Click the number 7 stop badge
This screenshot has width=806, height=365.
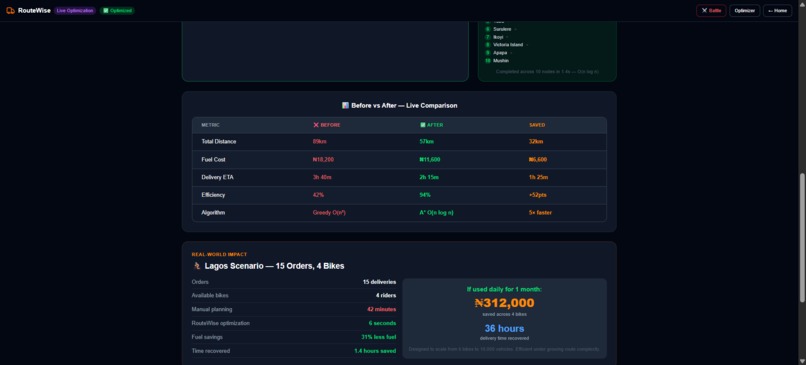(488, 37)
